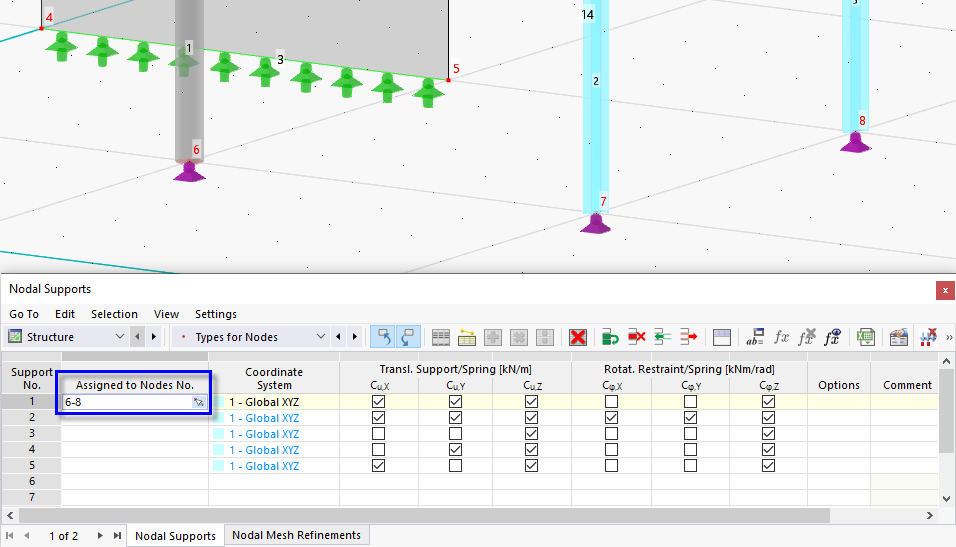The width and height of the screenshot is (956, 547).
Task: Click the table settings hand icon
Action: 898,337
